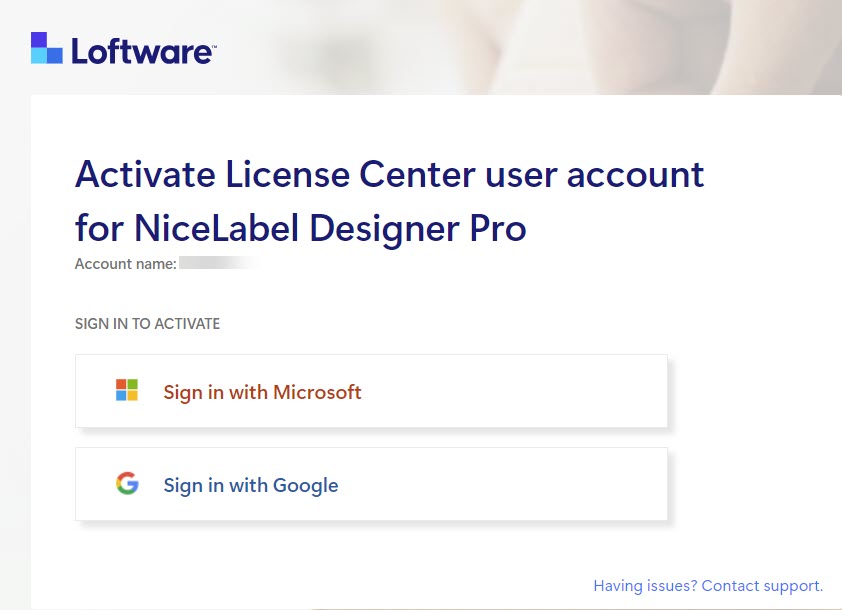Screen dimensions: 842x610
Task: Click the Google logo icon
Action: (x=127, y=483)
